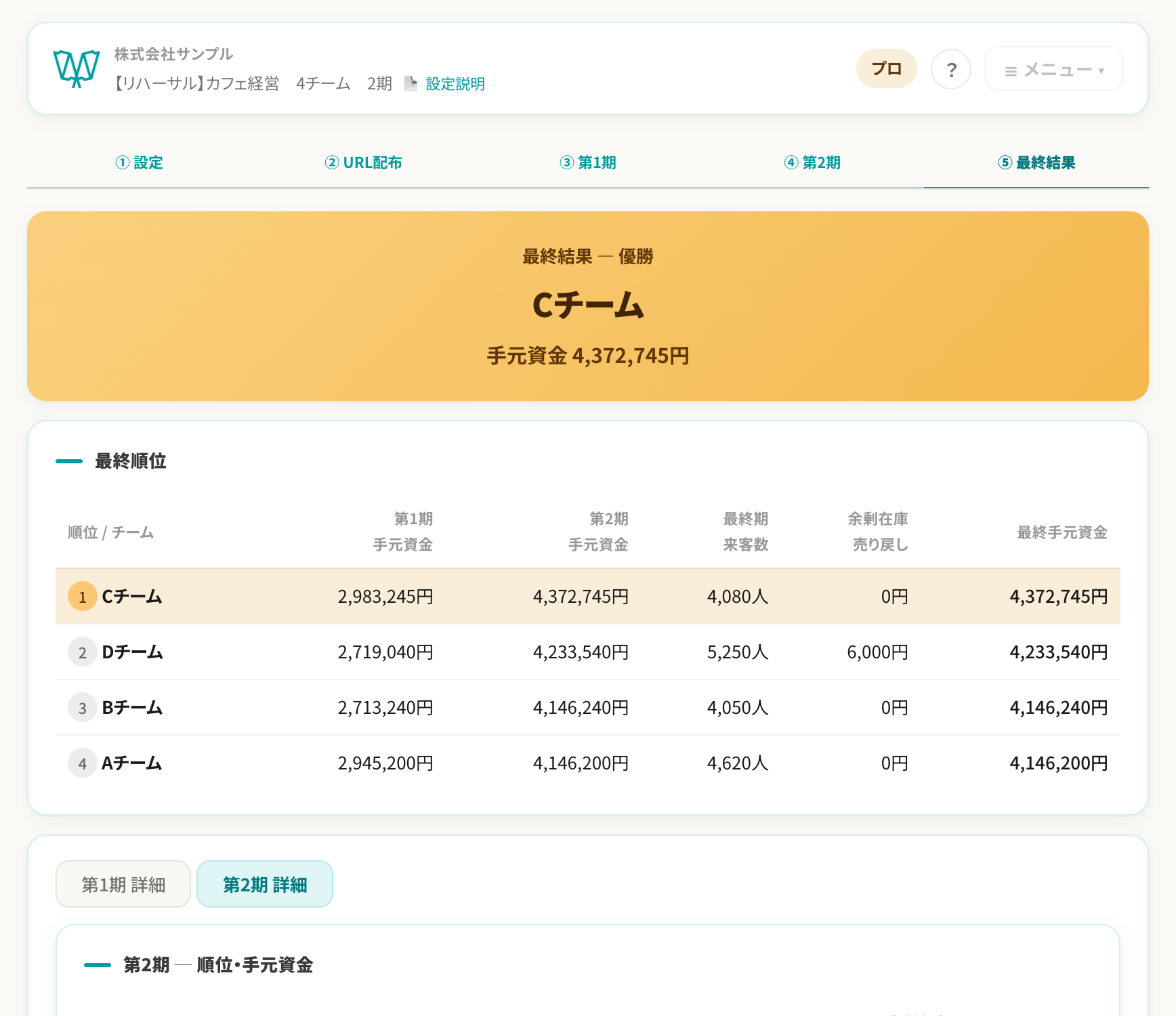Select the ⑤ 最終結果 tab
Screen dimensions: 1176x1016
pos(1036,163)
